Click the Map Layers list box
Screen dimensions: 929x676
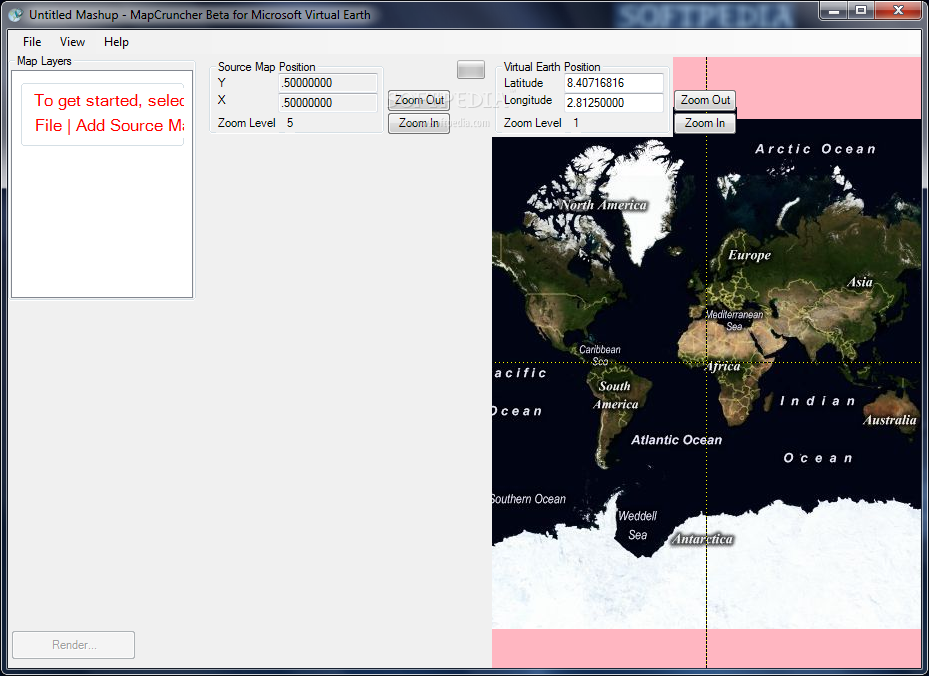(x=102, y=184)
